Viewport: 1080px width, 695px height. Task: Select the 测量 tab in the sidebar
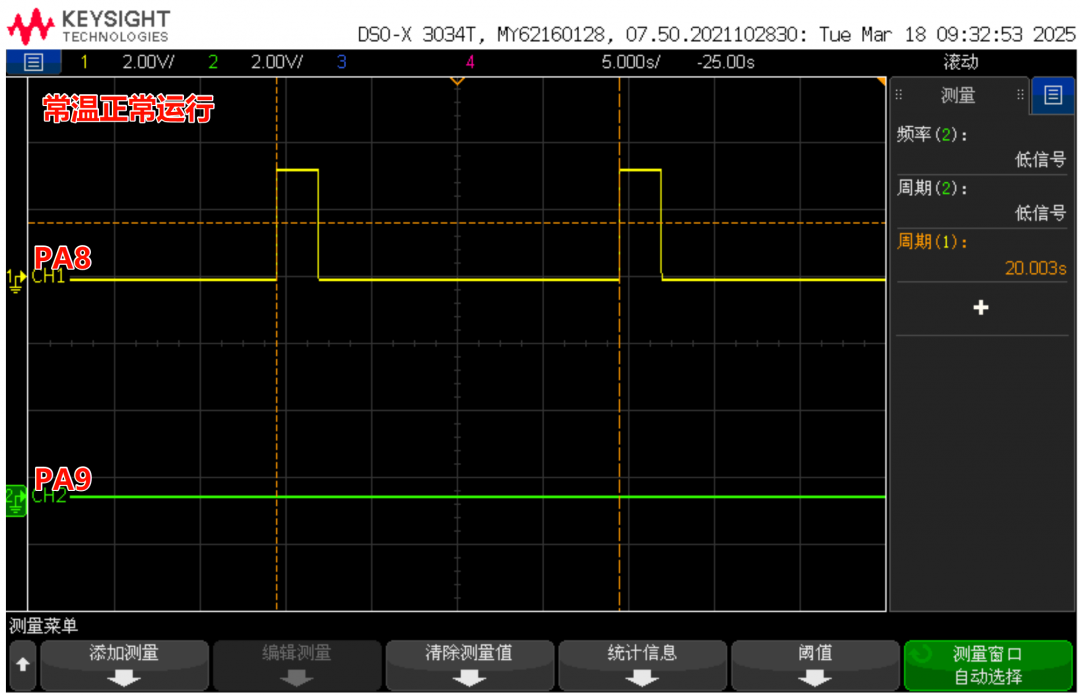pos(958,96)
